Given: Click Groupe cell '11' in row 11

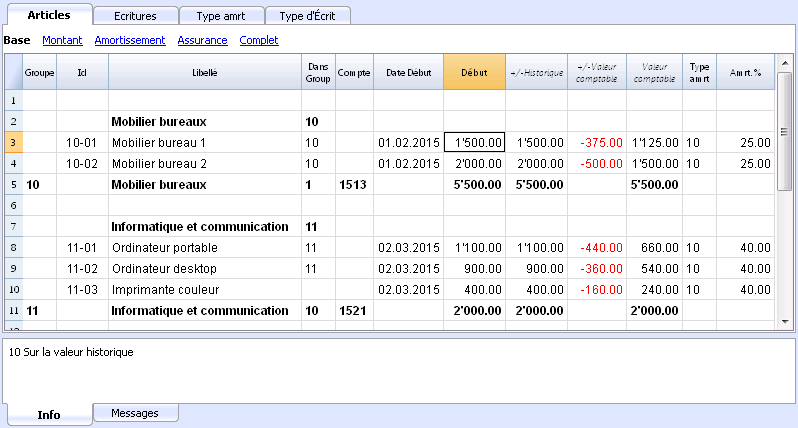Looking at the screenshot, I should click(x=39, y=310).
